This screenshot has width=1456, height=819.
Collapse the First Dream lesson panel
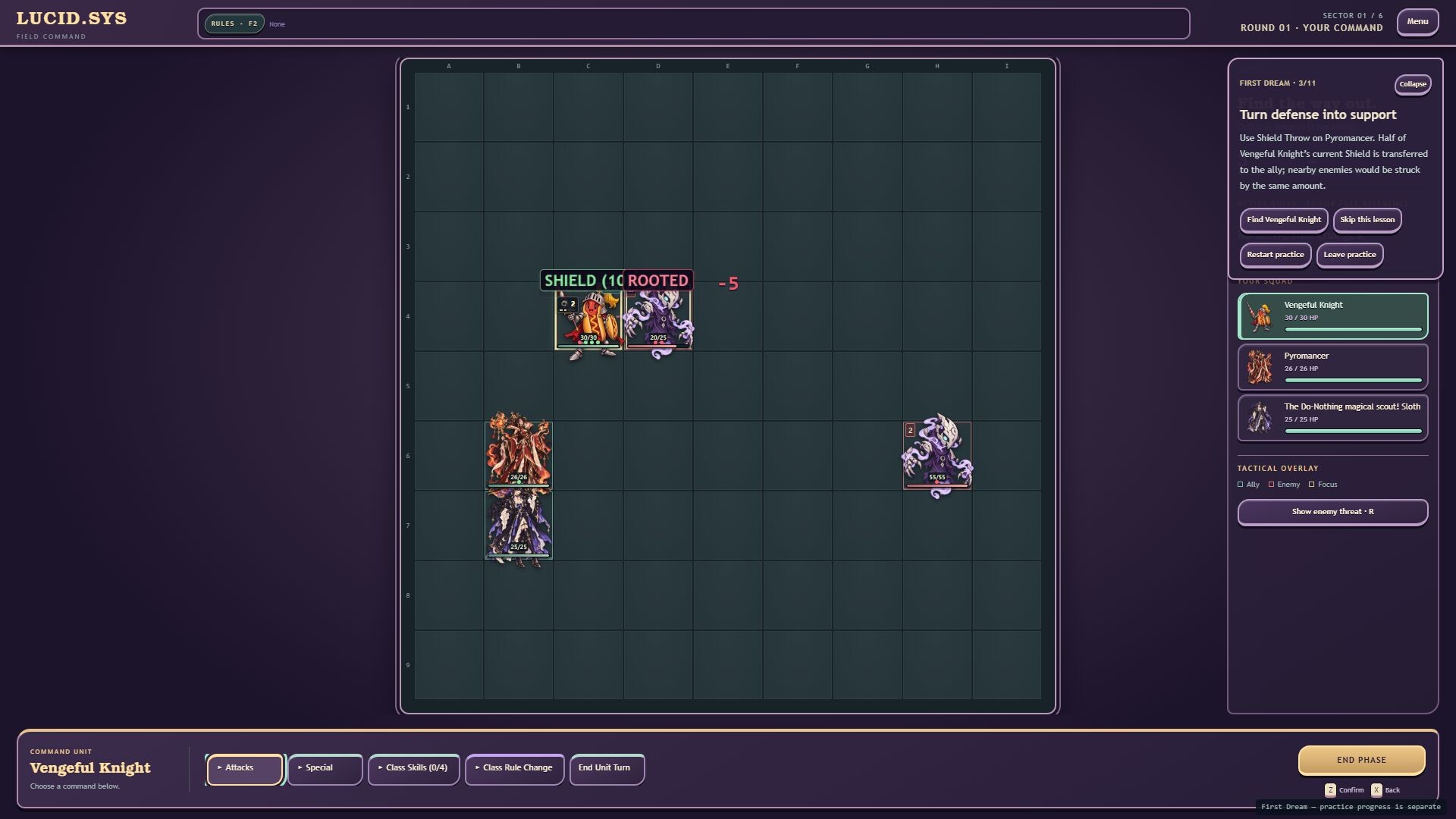pos(1412,84)
